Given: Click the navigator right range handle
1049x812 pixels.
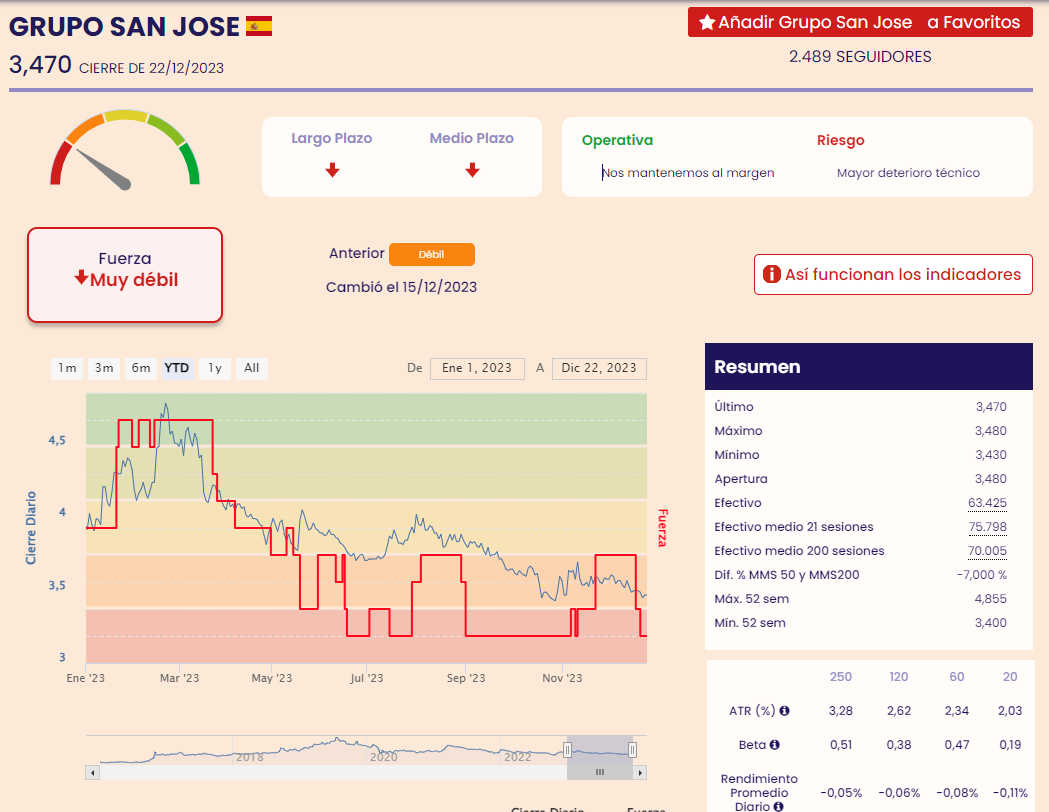Looking at the screenshot, I should pos(632,749).
